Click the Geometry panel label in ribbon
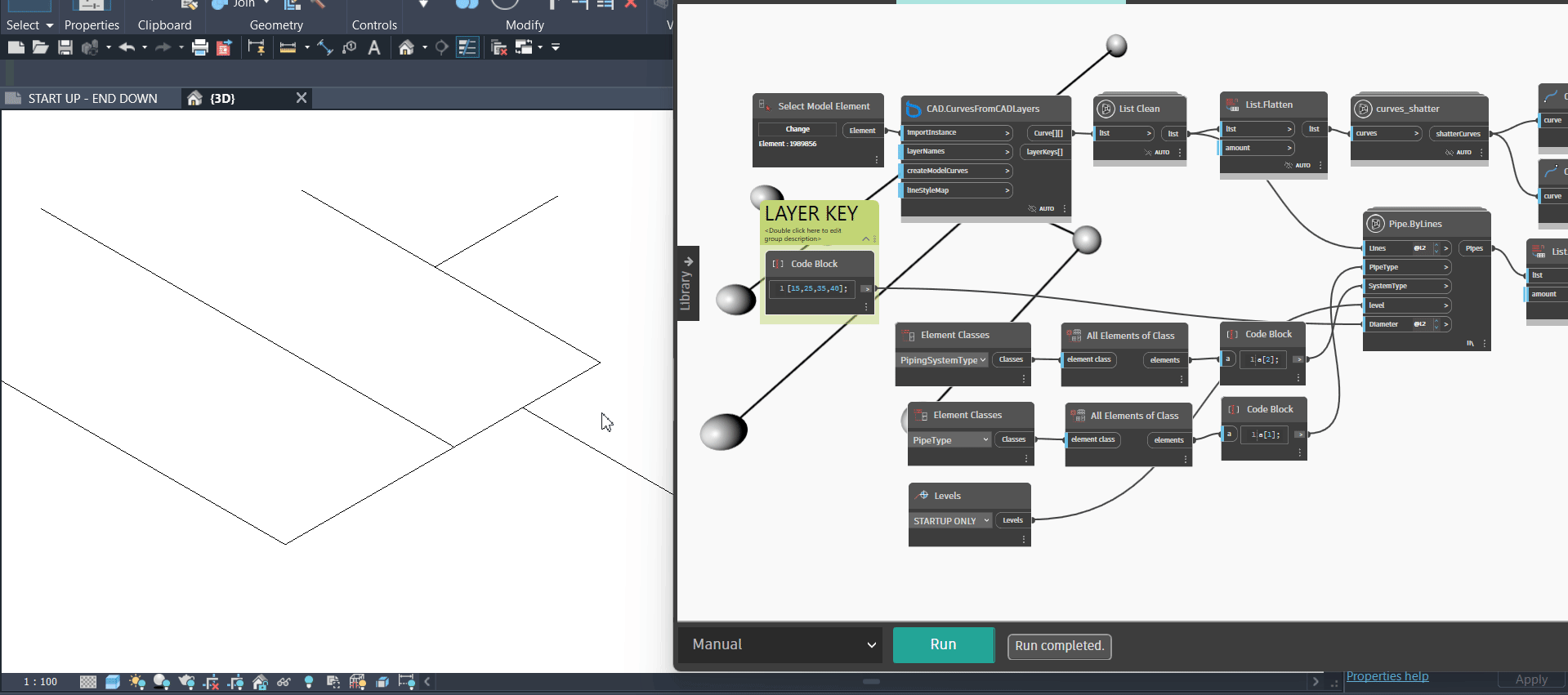Viewport: 1568px width, 695px height. (x=276, y=25)
